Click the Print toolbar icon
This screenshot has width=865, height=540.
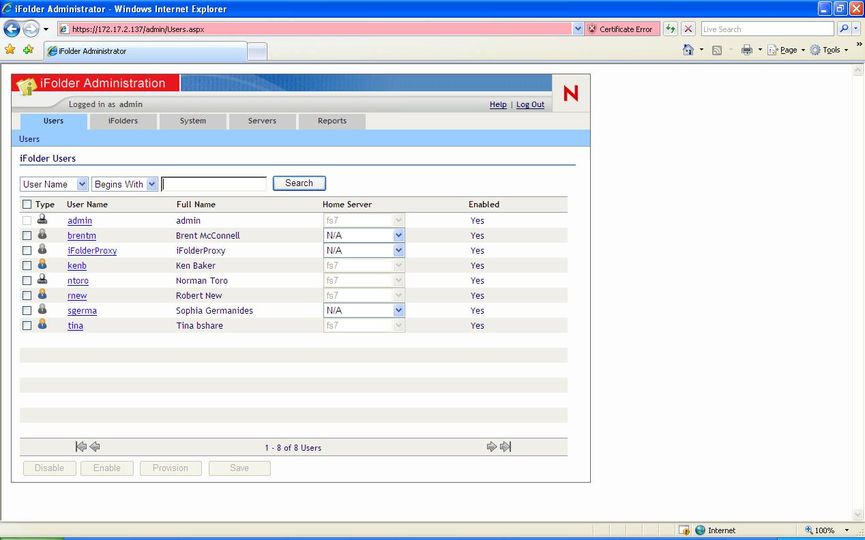(x=747, y=50)
